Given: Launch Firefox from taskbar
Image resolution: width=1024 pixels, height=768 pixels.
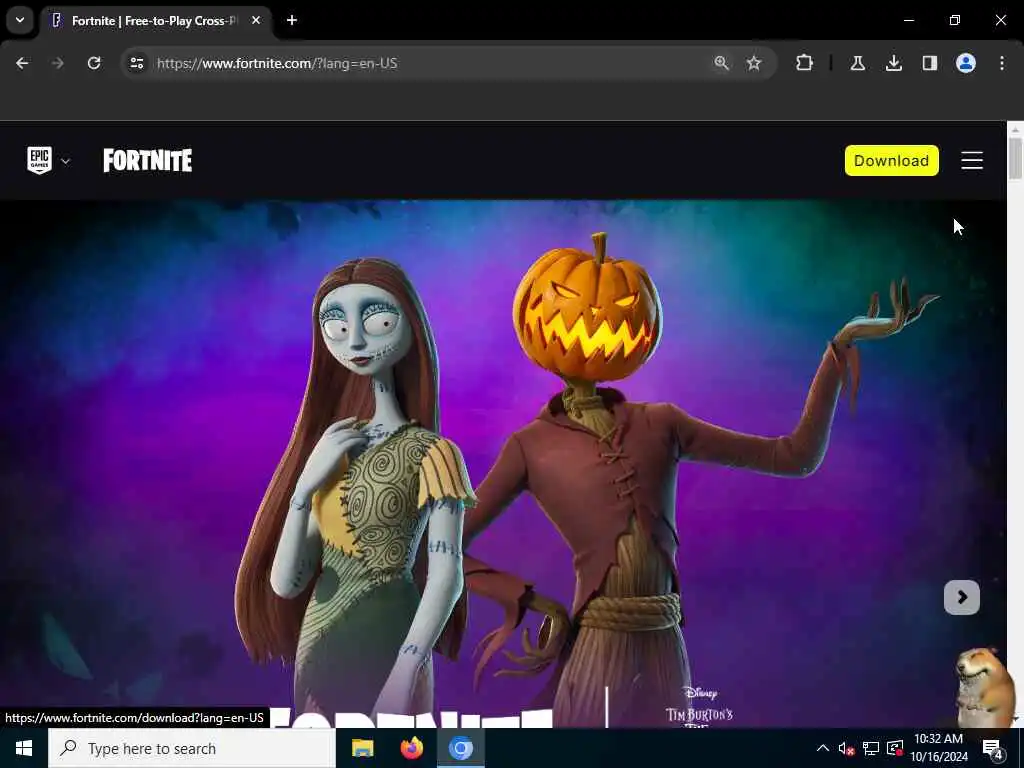Looking at the screenshot, I should (x=411, y=748).
